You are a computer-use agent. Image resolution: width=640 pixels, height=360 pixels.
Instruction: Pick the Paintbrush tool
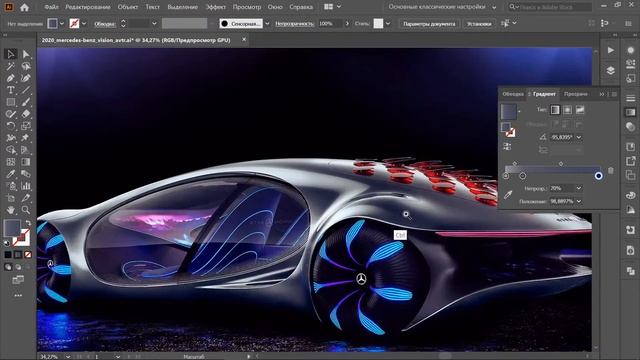pyautogui.click(x=26, y=102)
